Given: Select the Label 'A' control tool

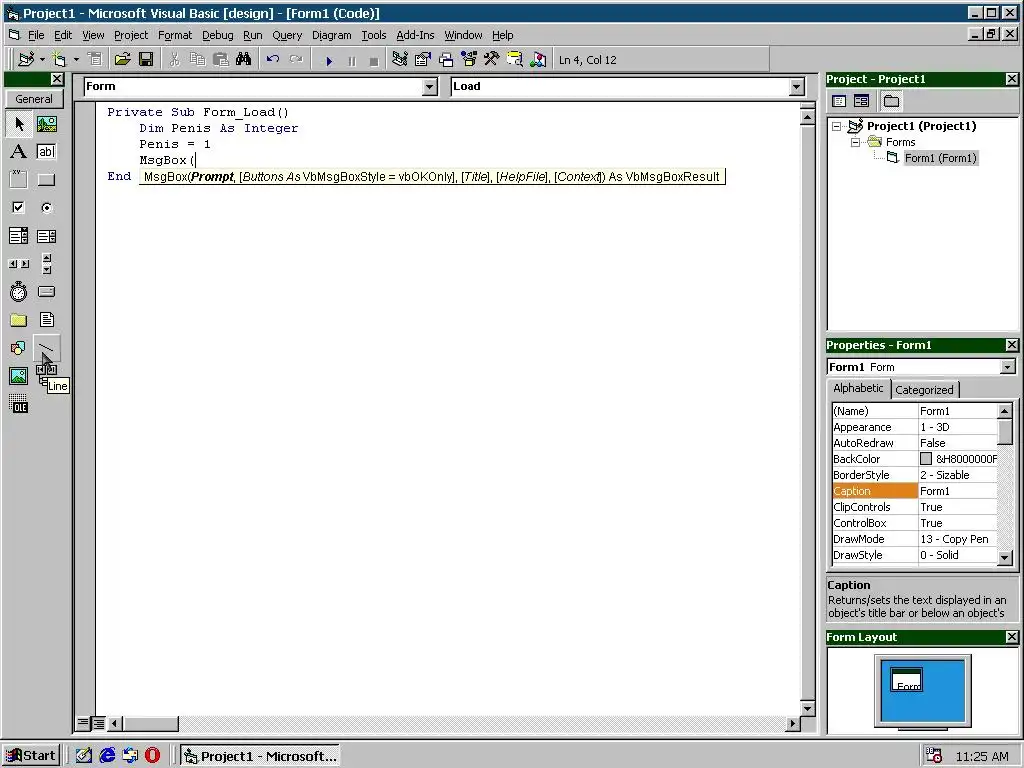Looking at the screenshot, I should [x=18, y=152].
